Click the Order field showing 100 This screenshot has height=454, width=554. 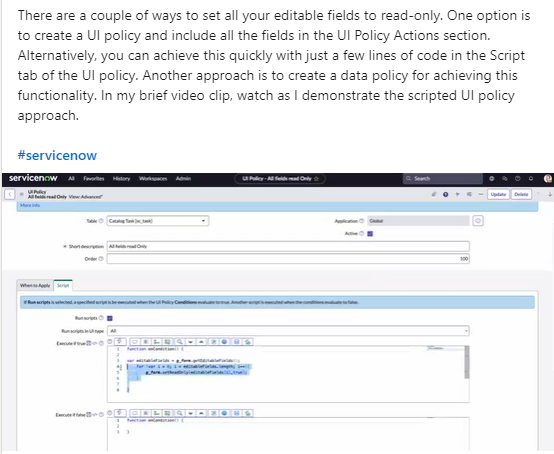point(288,259)
